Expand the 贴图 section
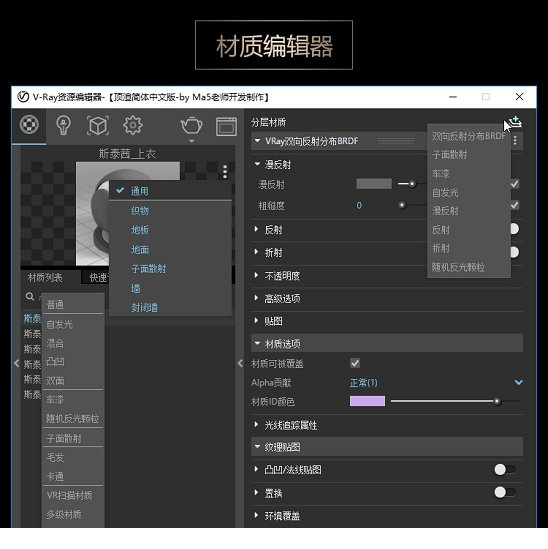 click(x=256, y=321)
